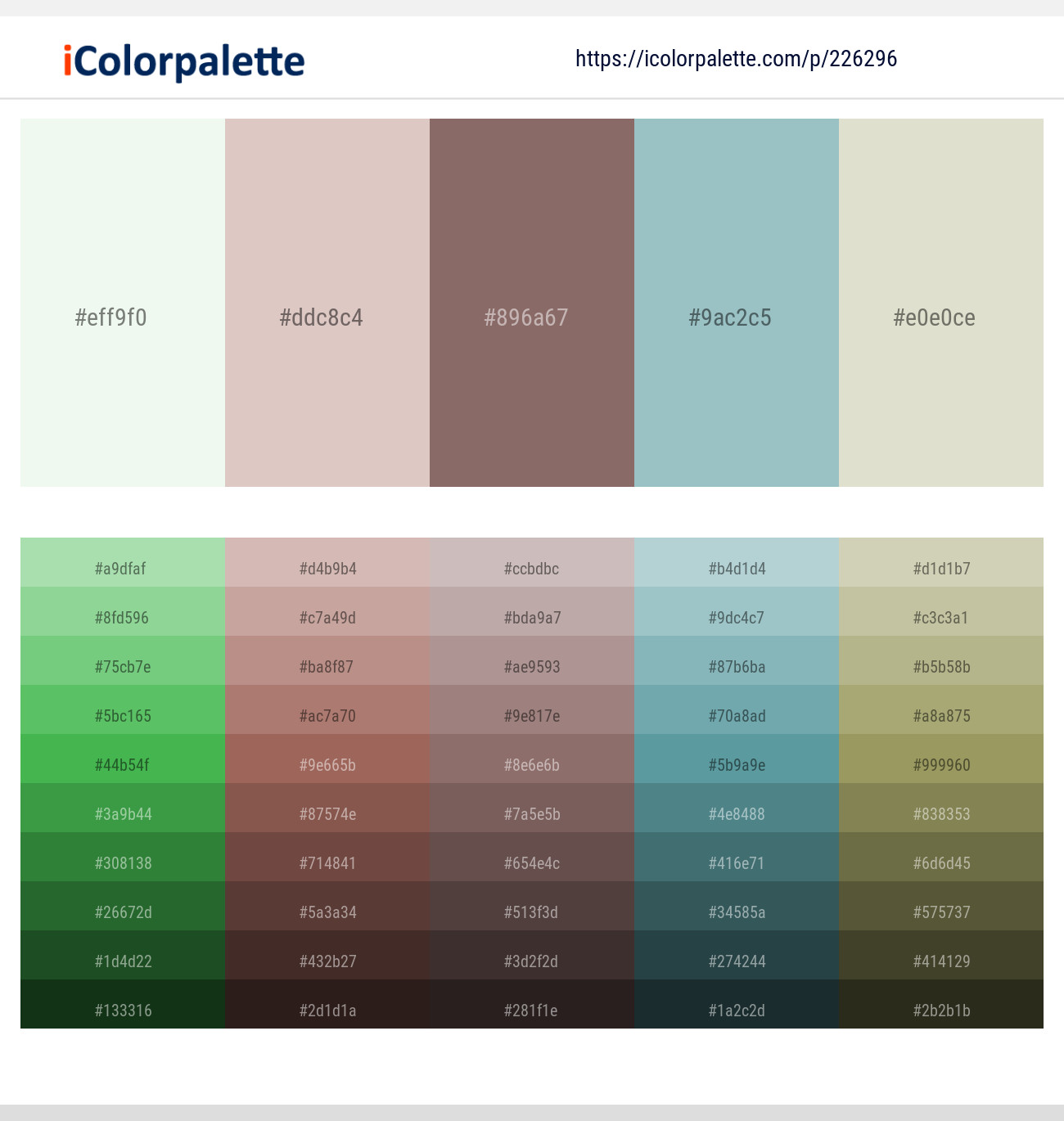Select the #281f1e dark swatch
The height and width of the screenshot is (1121, 1064).
pyautogui.click(x=531, y=1010)
